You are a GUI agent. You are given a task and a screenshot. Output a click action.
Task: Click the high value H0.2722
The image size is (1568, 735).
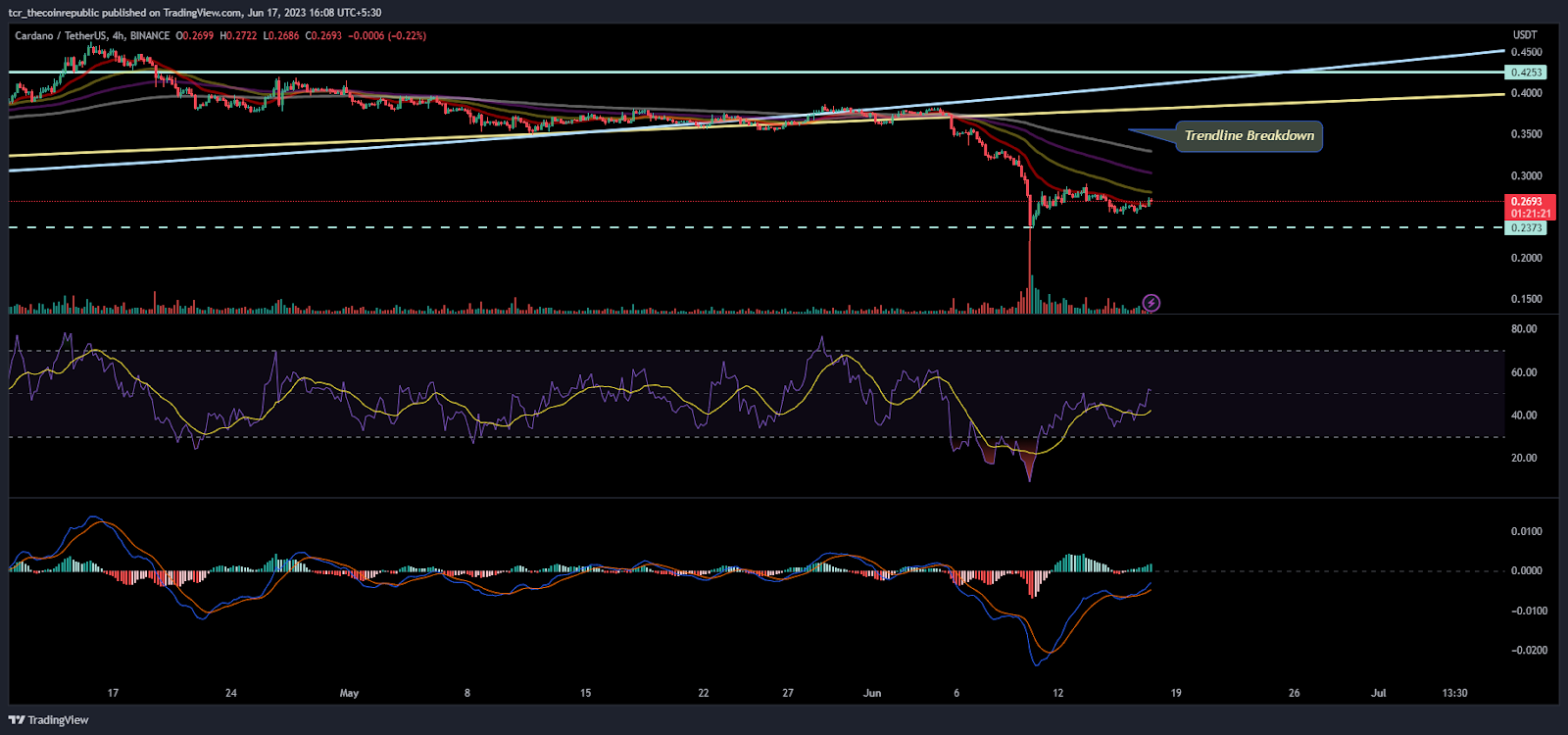tap(238, 35)
